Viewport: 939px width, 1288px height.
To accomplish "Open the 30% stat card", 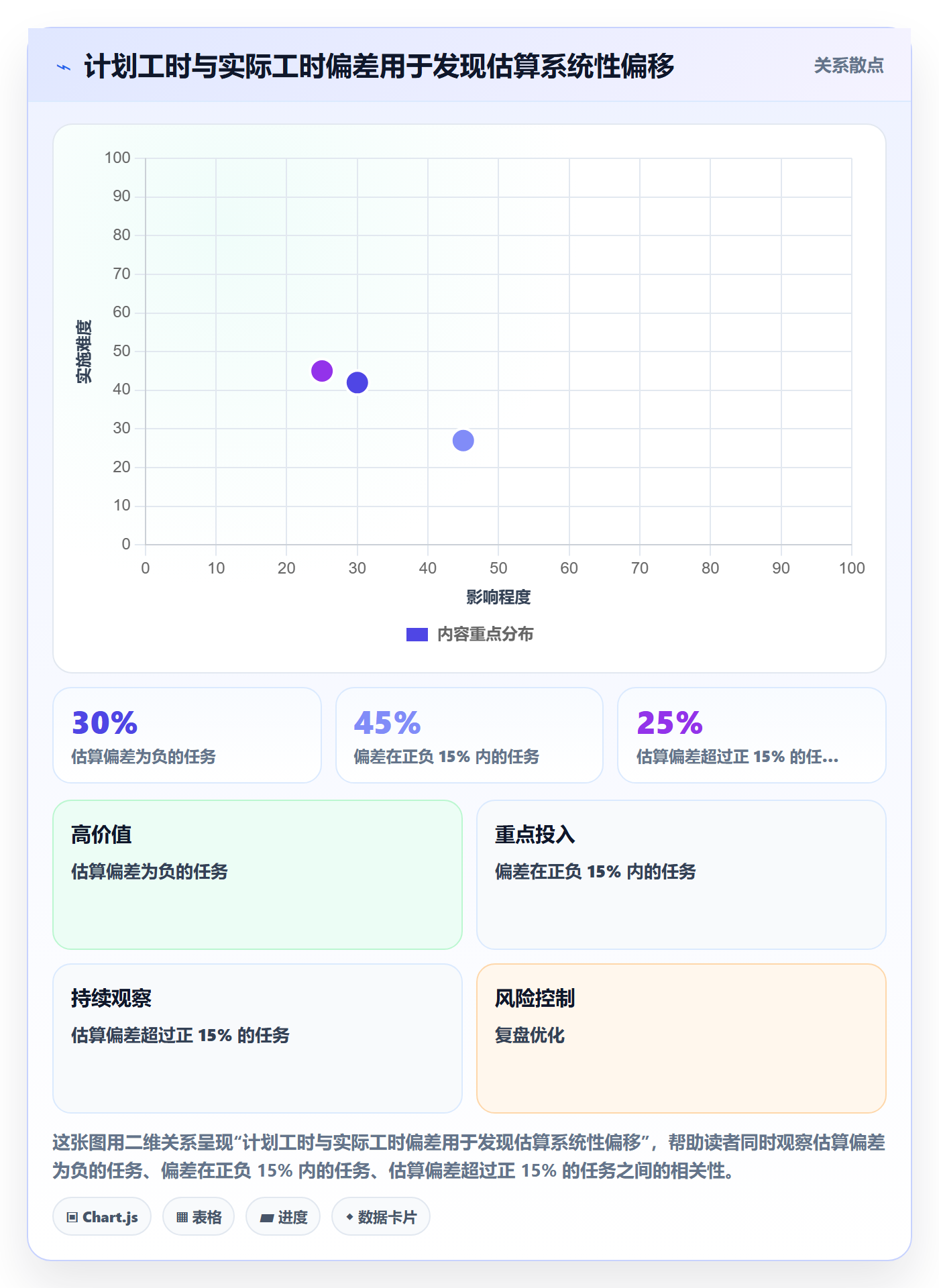I will tap(187, 735).
